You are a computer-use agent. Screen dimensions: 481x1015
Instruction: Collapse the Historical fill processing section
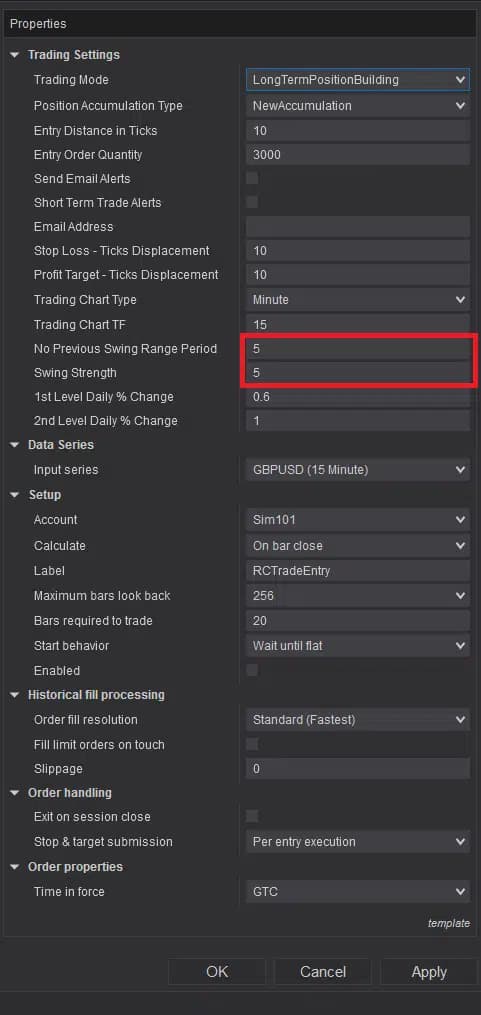15,695
